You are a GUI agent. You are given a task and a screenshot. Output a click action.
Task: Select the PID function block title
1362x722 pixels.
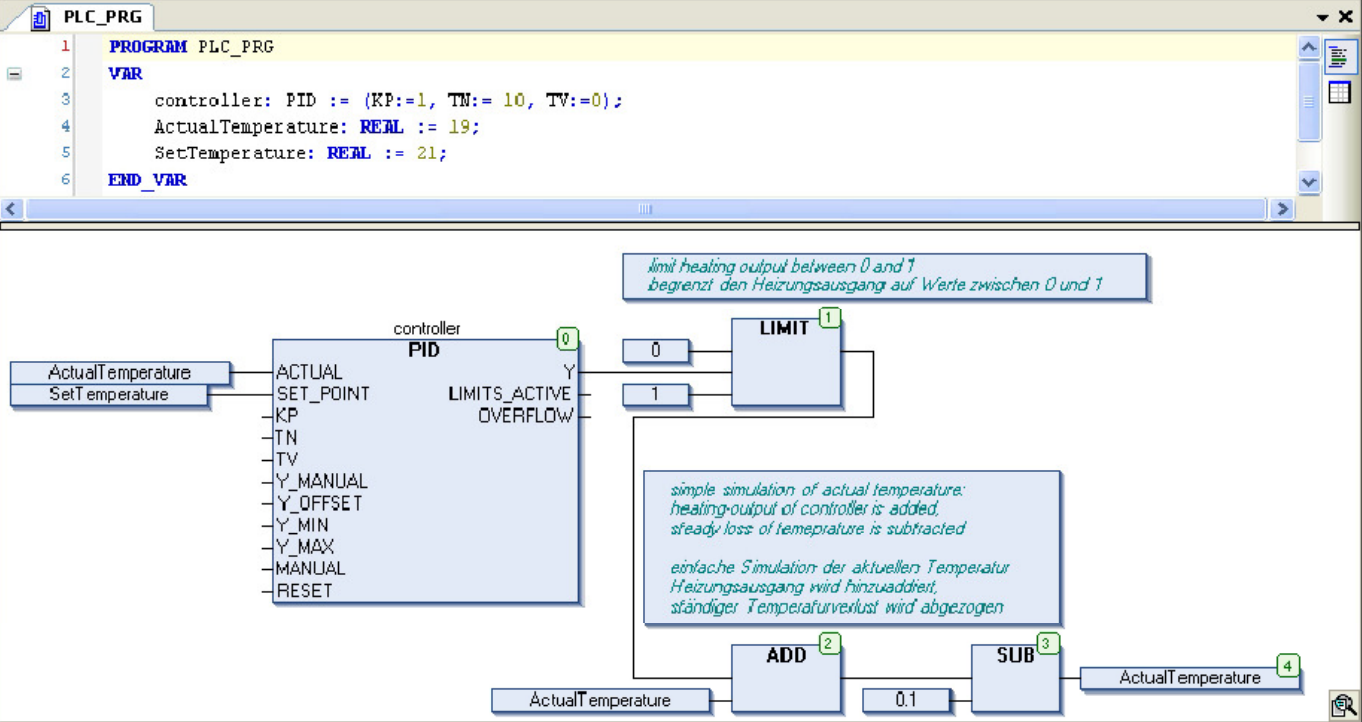coord(424,351)
